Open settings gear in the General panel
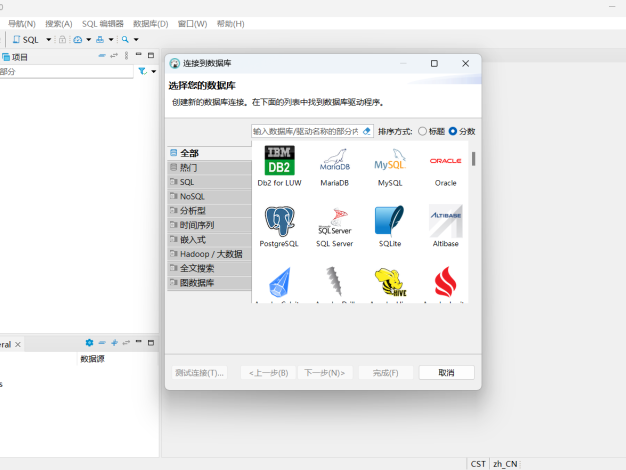The height and width of the screenshot is (470, 626). [89, 343]
